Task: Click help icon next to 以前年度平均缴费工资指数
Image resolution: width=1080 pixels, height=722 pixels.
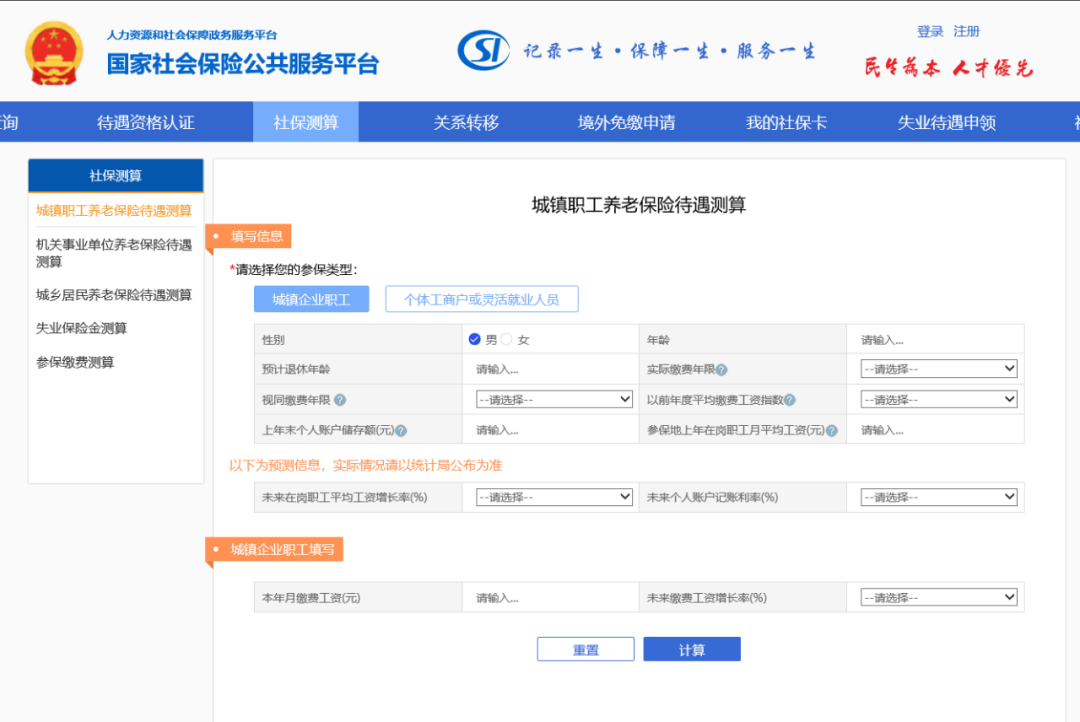Action: (x=790, y=400)
